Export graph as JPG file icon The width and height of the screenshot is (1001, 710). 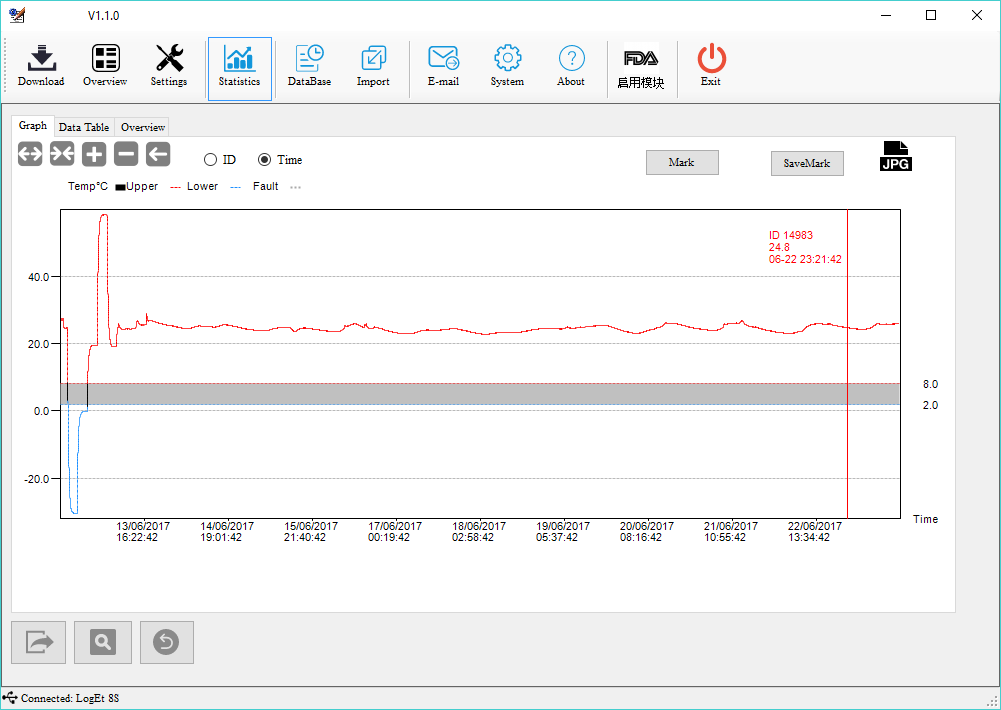pyautogui.click(x=895, y=156)
